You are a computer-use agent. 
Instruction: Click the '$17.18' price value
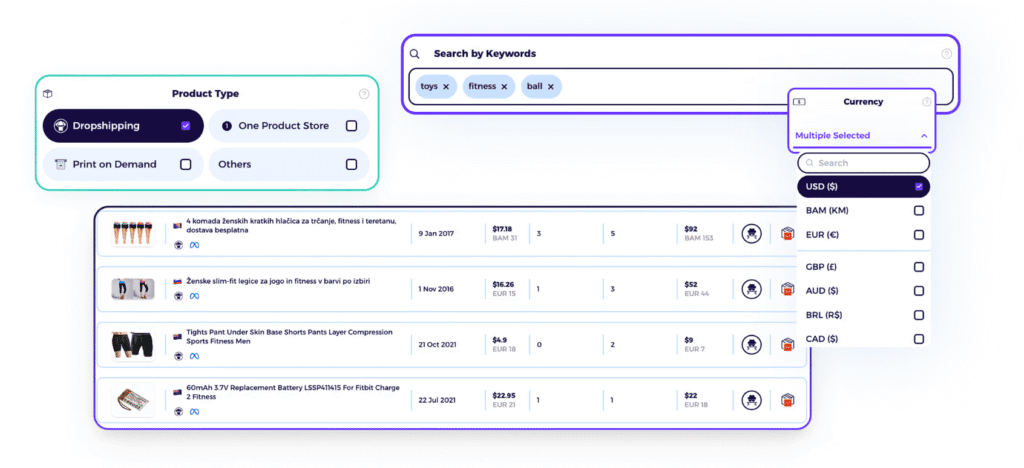point(502,229)
